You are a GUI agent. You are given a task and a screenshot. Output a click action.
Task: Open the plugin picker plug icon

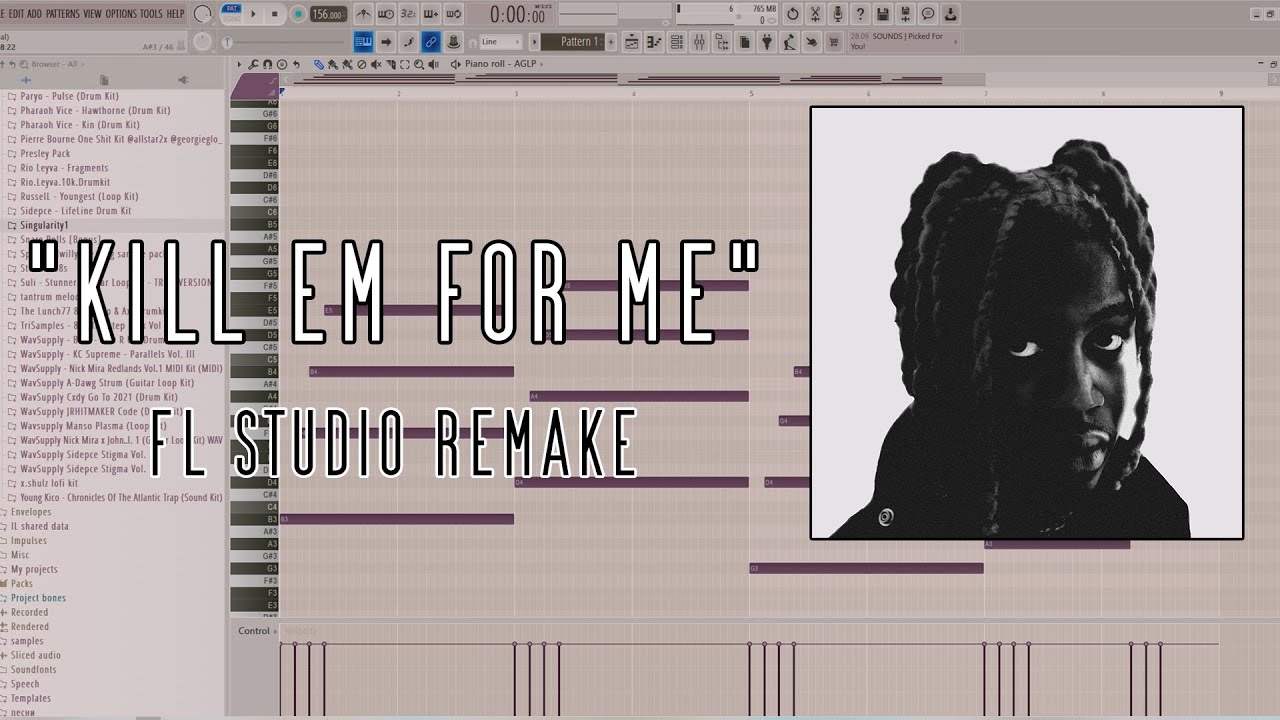point(767,42)
